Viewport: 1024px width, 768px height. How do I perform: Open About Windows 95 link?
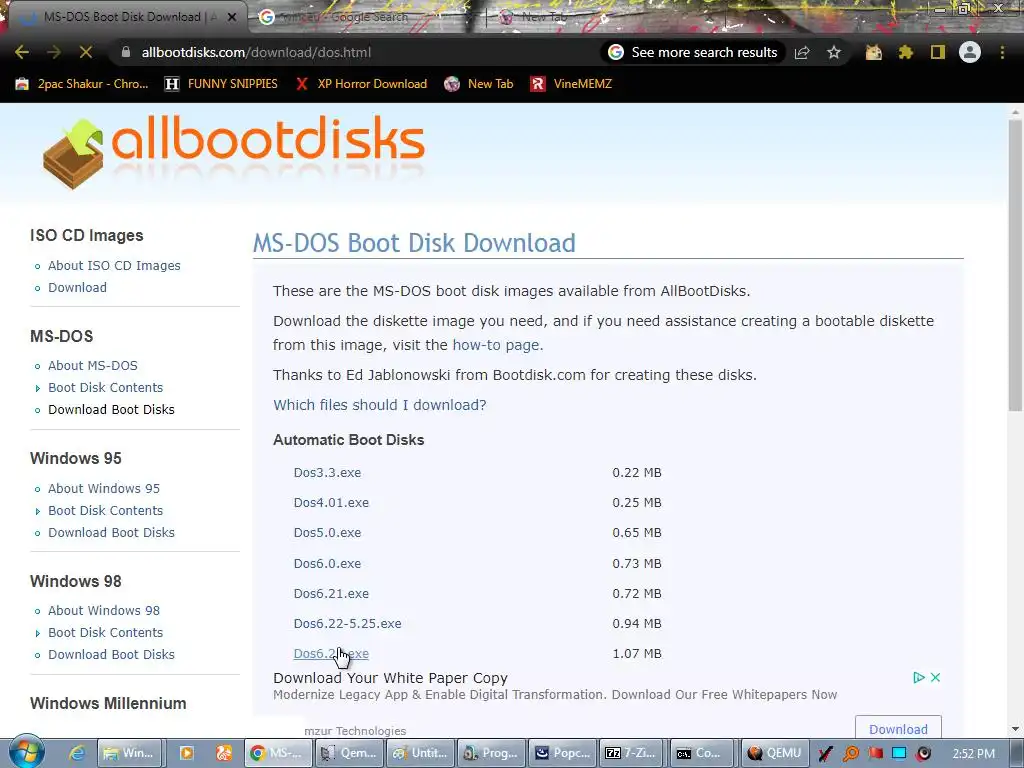click(104, 488)
